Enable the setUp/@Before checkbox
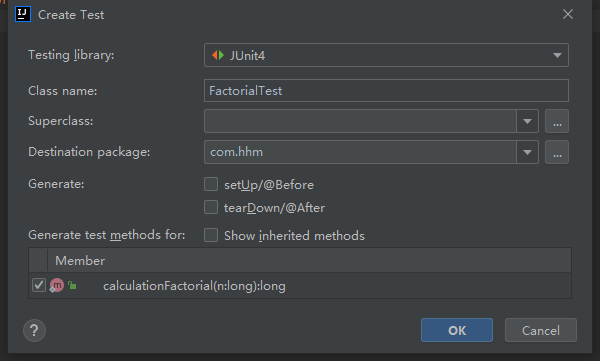The image size is (600, 361). (211, 184)
